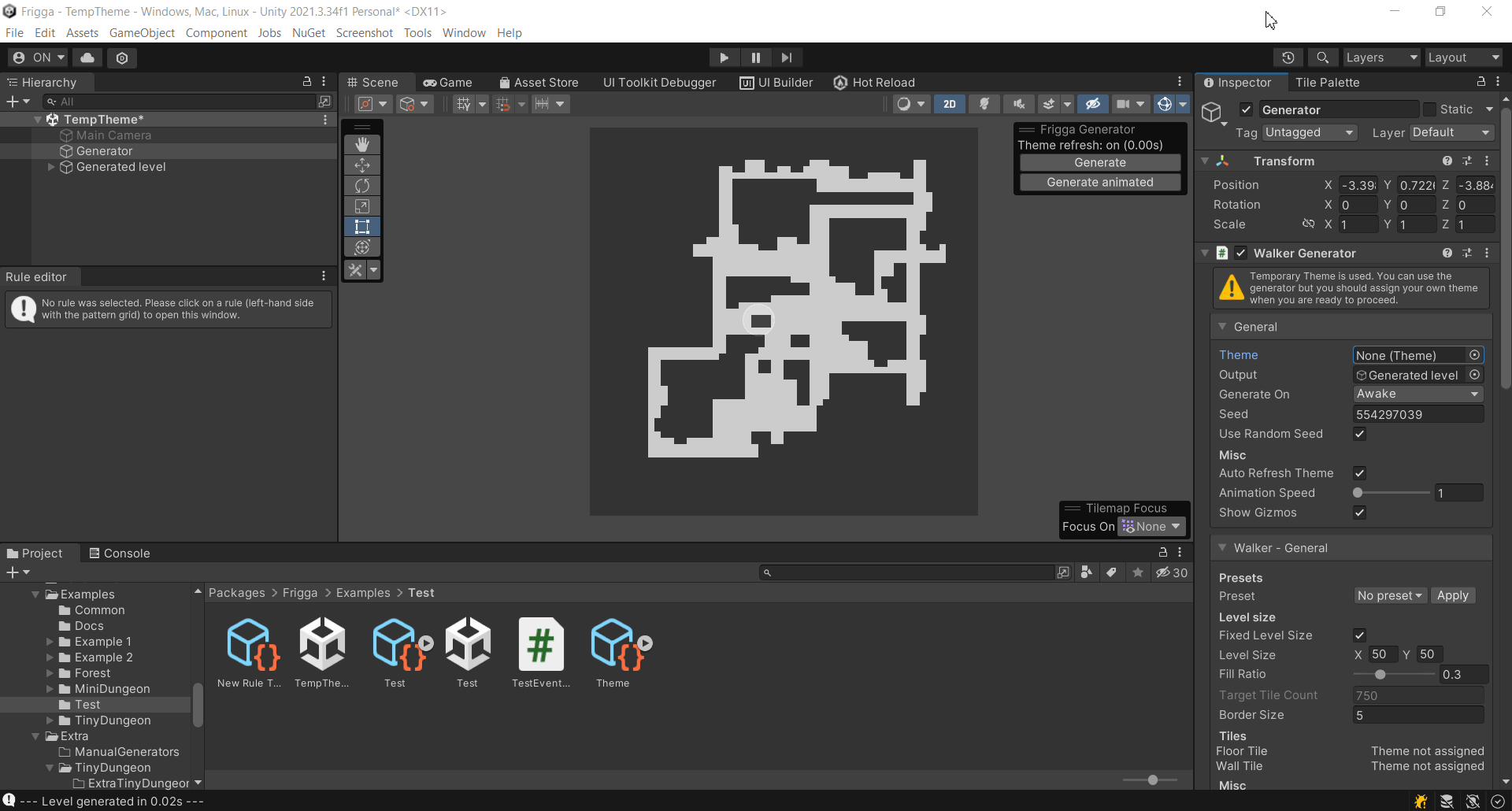Toggle the Static checkbox
The image size is (1512, 811).
1429,109
